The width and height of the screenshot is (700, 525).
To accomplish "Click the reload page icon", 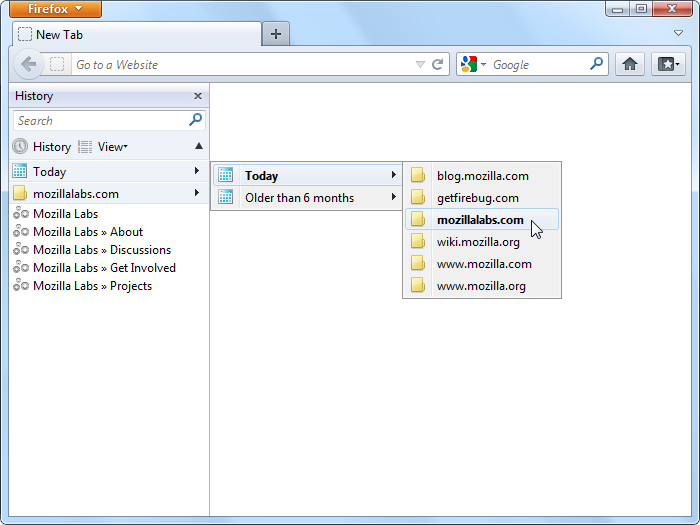I will click(437, 64).
